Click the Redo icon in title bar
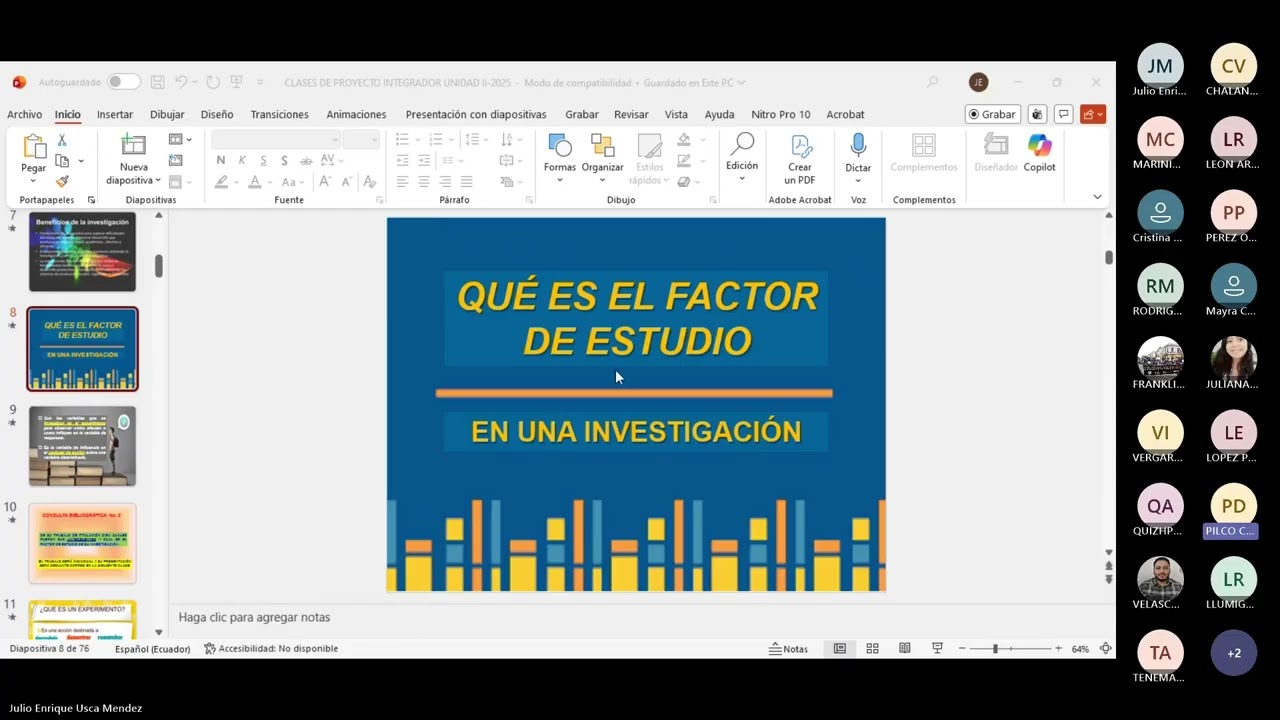This screenshot has height=720, width=1280. 213,82
